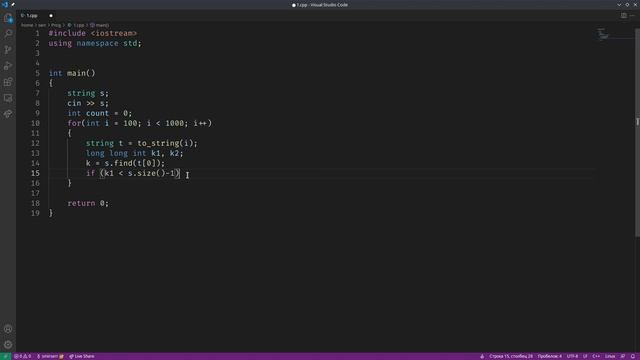Click the for loop header text
The height and width of the screenshot is (360, 640).
tap(140, 123)
